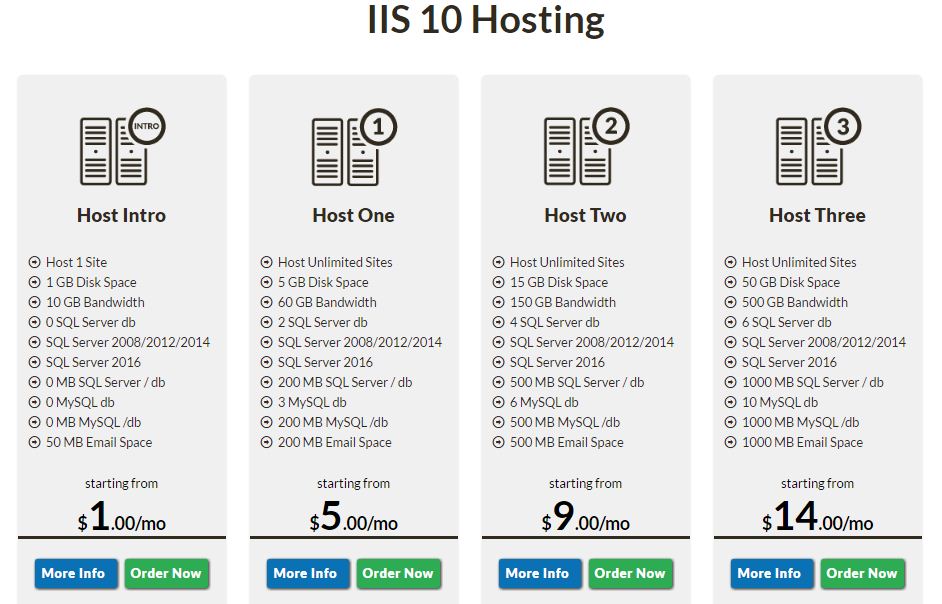Click the 10 MySQL db text
This screenshot has height=604, width=942.
click(x=780, y=402)
